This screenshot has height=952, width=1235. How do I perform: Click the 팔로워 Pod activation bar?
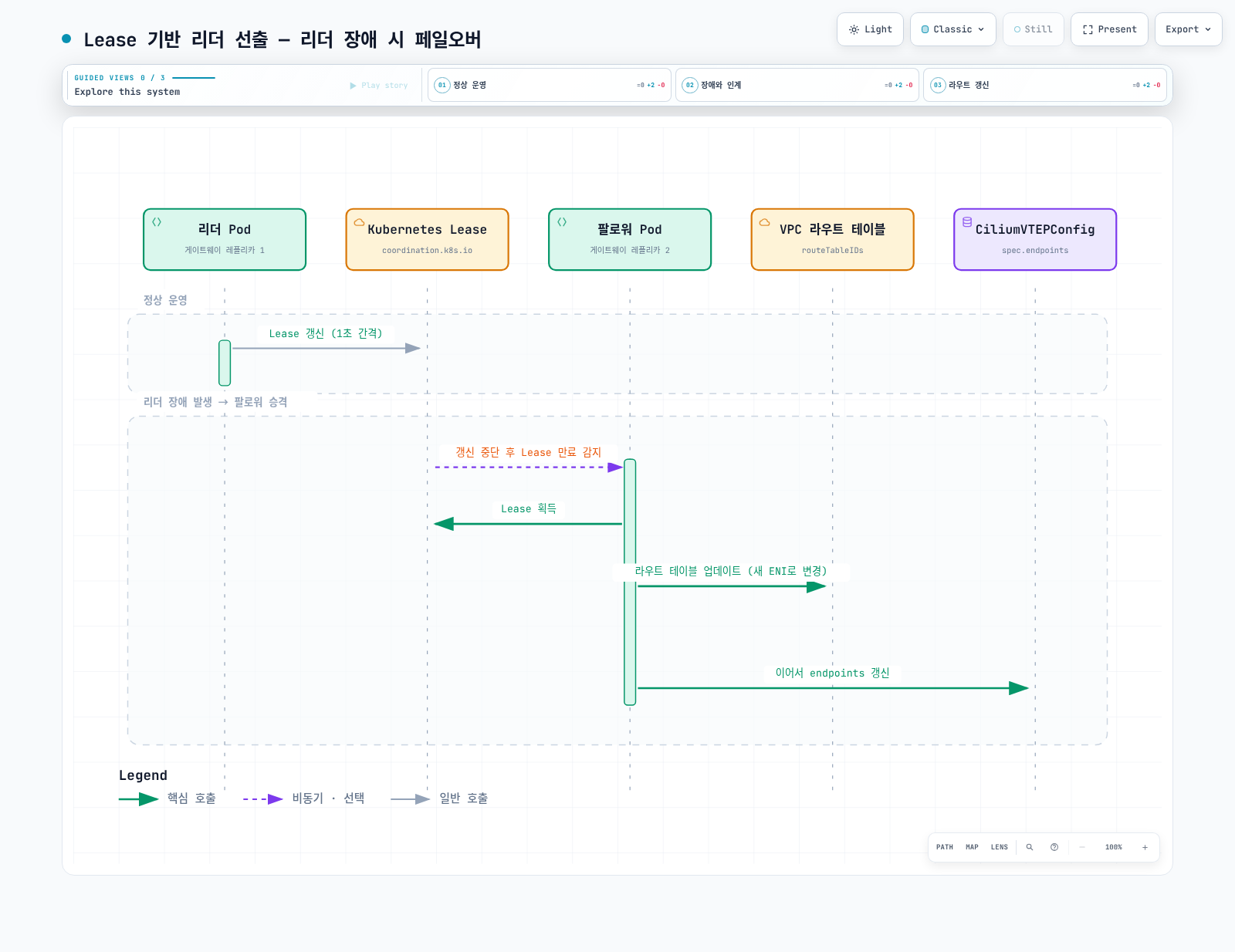point(630,582)
